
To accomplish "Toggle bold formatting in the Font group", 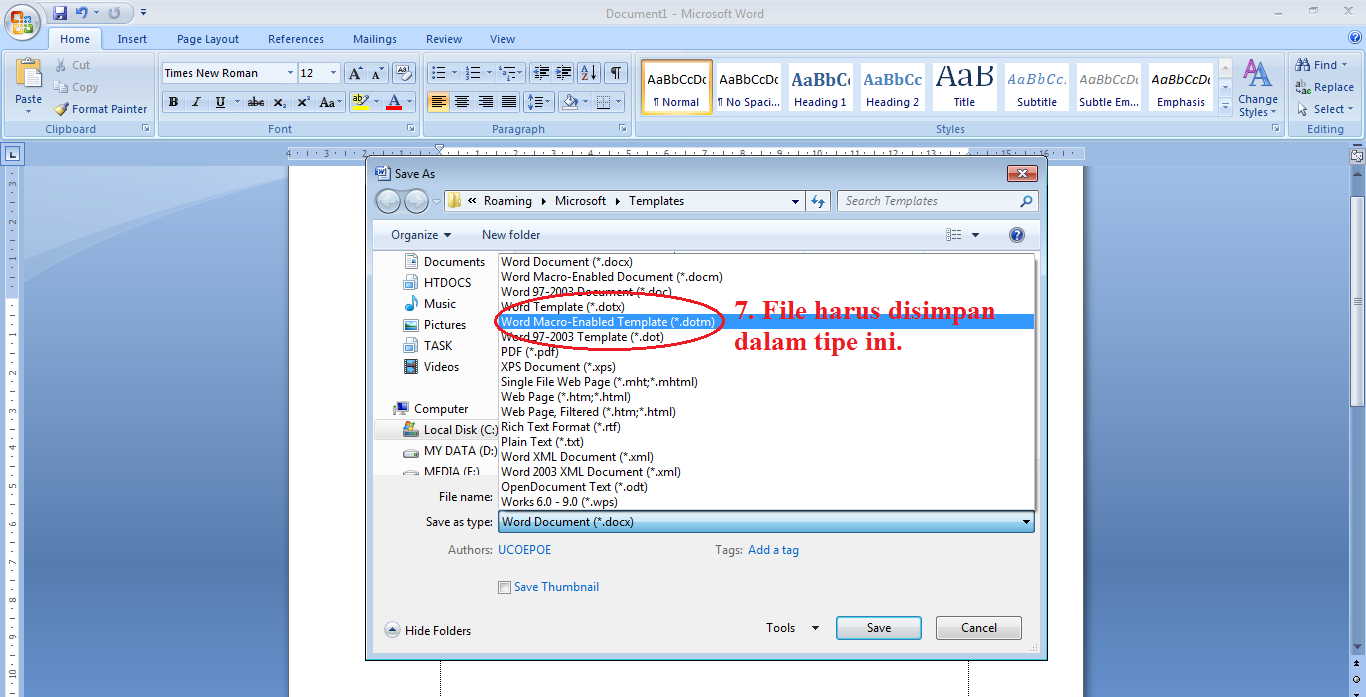I will [x=173, y=102].
